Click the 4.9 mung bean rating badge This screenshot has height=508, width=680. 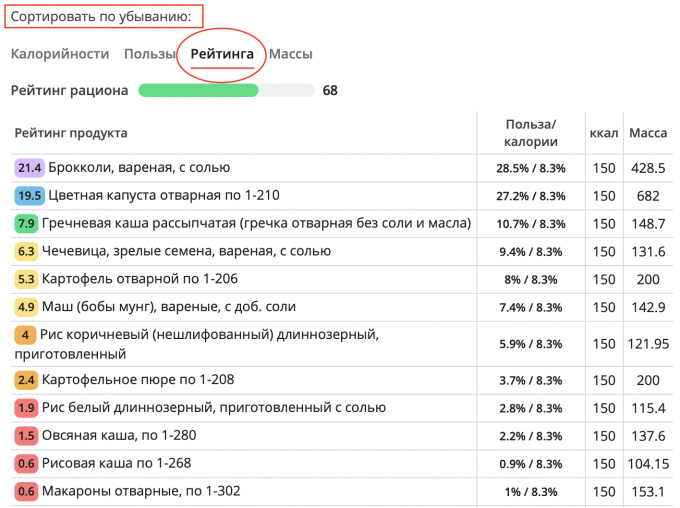tap(27, 307)
